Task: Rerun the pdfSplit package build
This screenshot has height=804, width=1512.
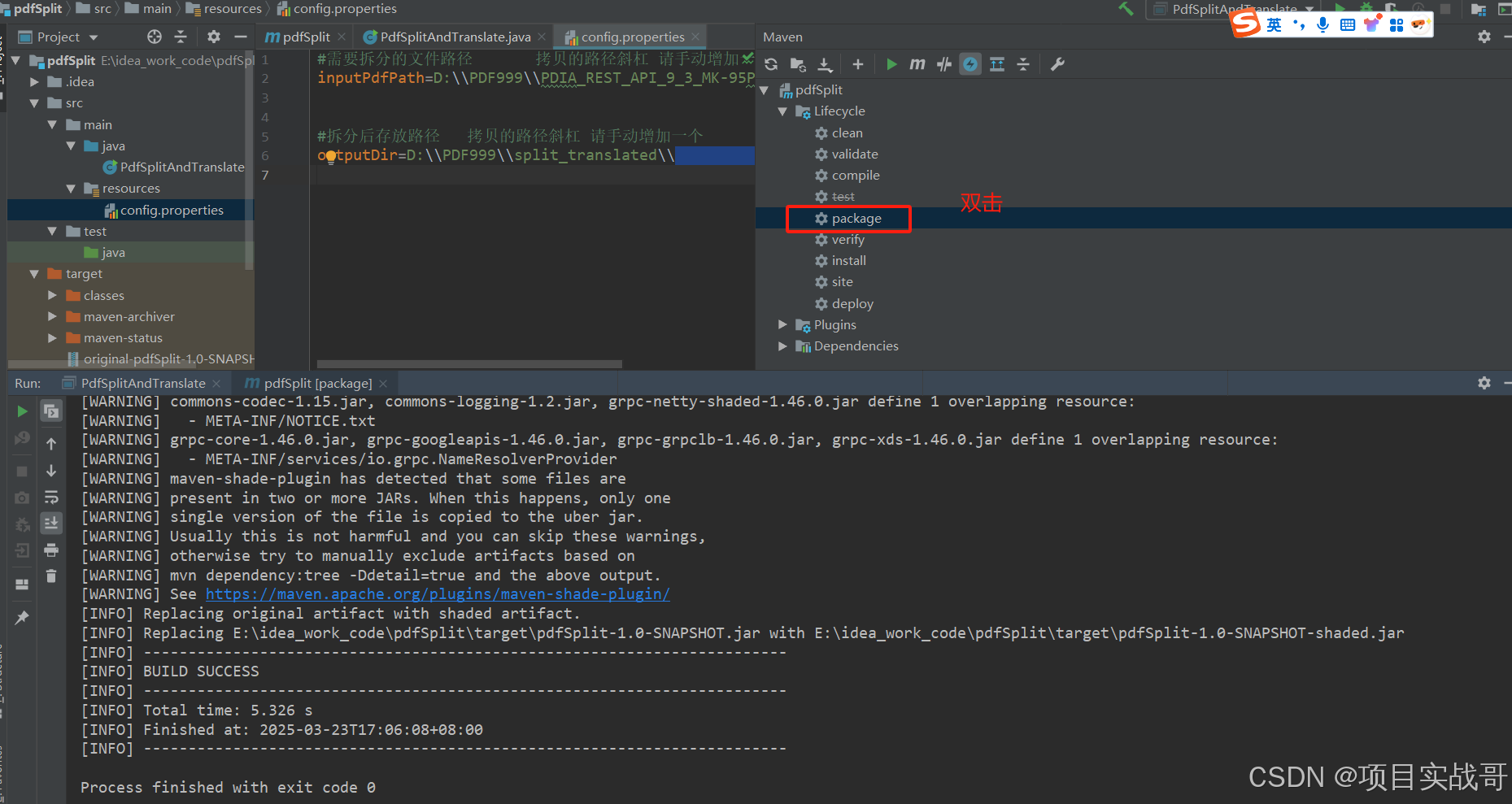Action: pos(22,411)
